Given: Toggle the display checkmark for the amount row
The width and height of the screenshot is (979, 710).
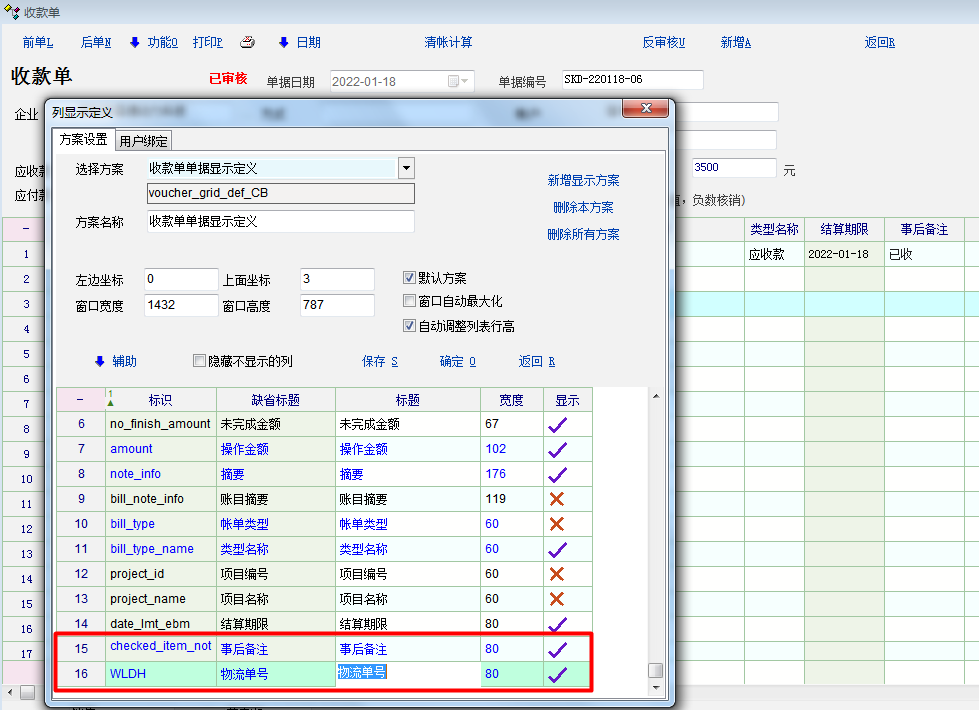Looking at the screenshot, I should (557, 449).
